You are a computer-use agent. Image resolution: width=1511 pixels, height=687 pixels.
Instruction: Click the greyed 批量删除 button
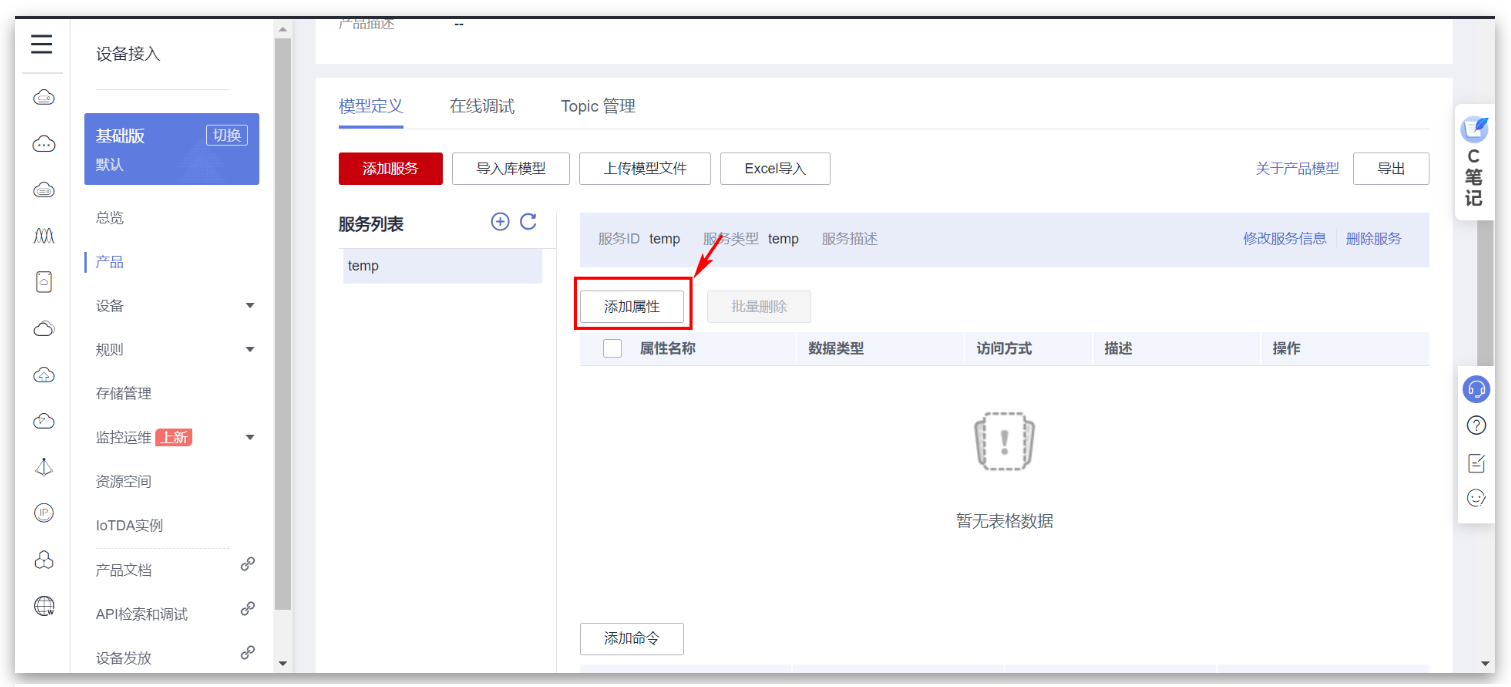[x=759, y=307]
